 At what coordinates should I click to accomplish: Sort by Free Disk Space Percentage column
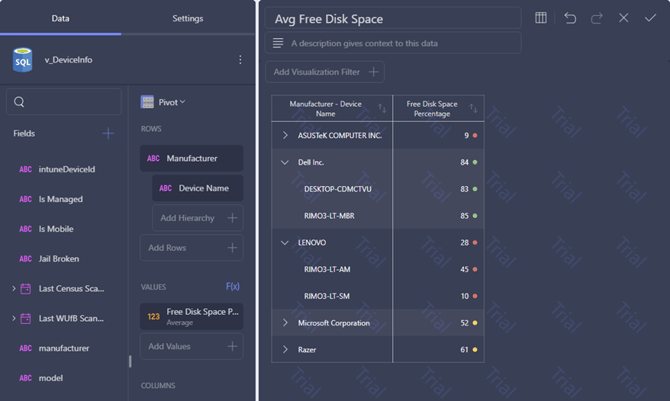point(473,109)
